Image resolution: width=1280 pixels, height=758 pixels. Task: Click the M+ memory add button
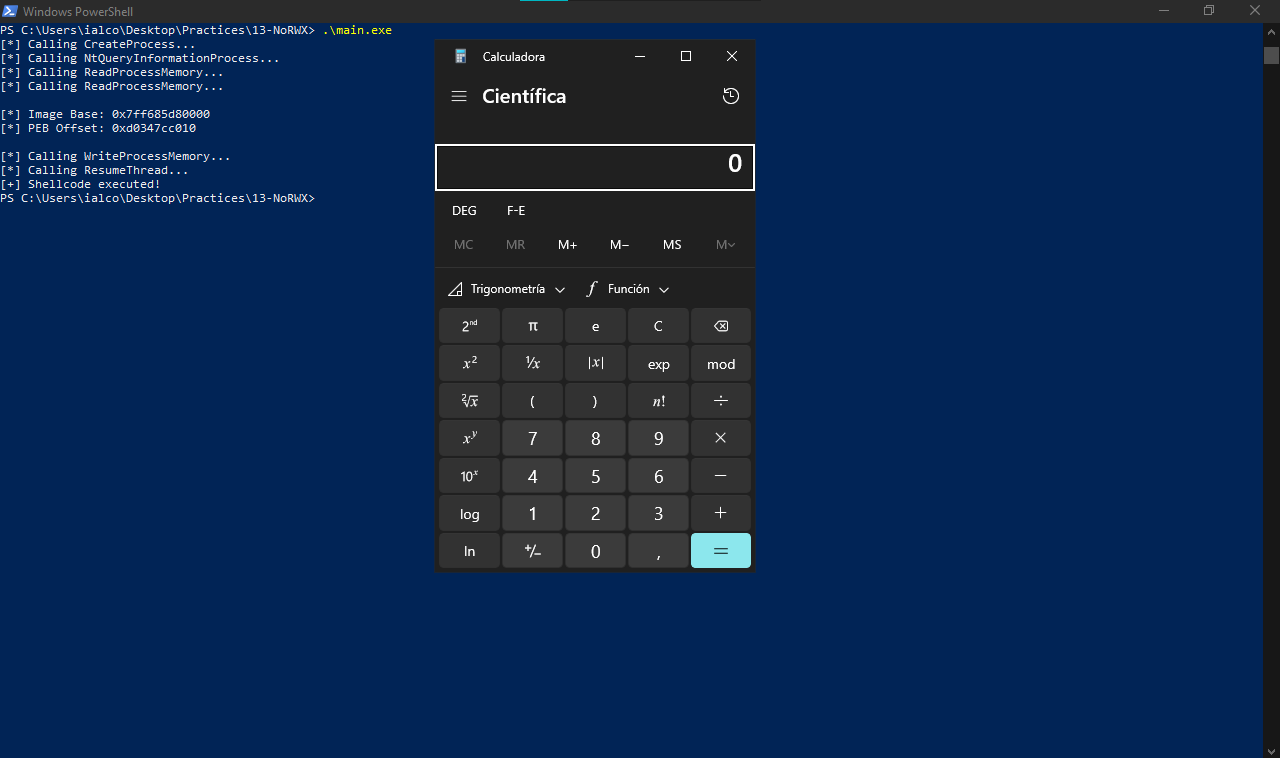(568, 245)
